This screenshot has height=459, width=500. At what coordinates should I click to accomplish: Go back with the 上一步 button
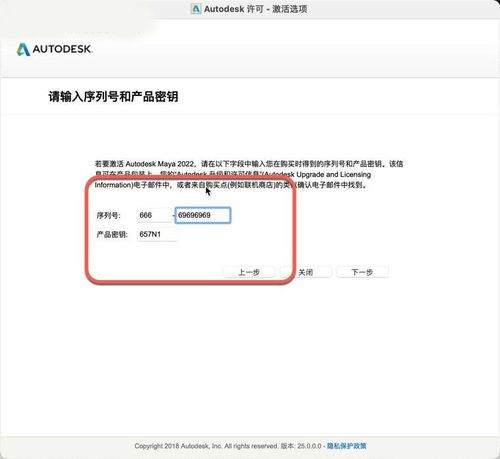[x=249, y=272]
